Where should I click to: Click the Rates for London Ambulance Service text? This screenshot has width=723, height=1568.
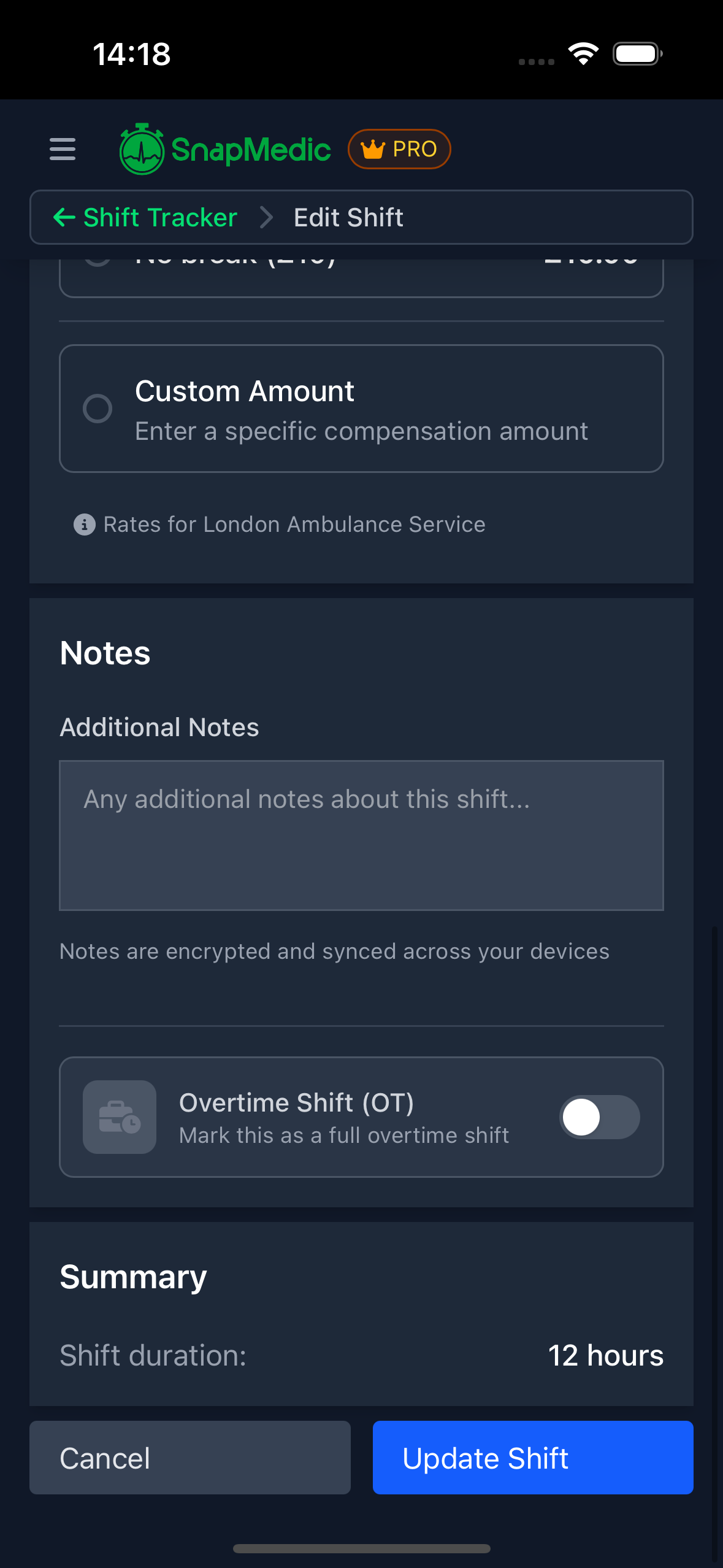coord(294,525)
